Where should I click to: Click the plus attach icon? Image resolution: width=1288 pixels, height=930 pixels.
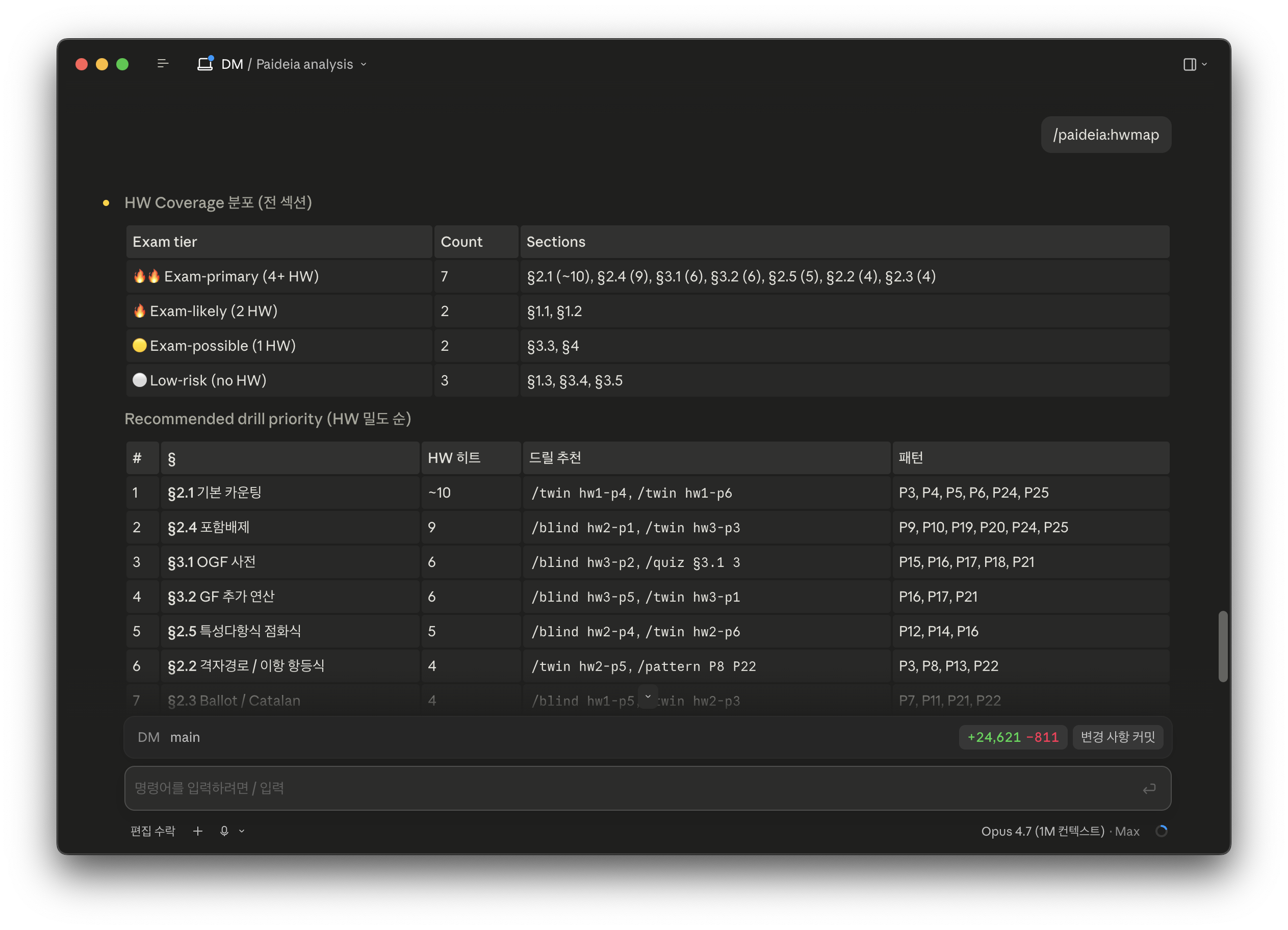pyautogui.click(x=198, y=831)
